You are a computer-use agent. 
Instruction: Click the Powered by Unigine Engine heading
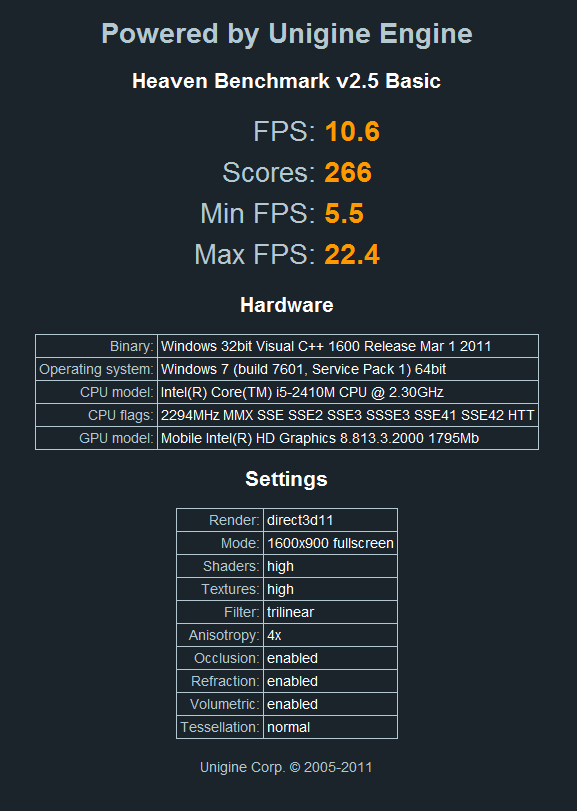point(287,34)
